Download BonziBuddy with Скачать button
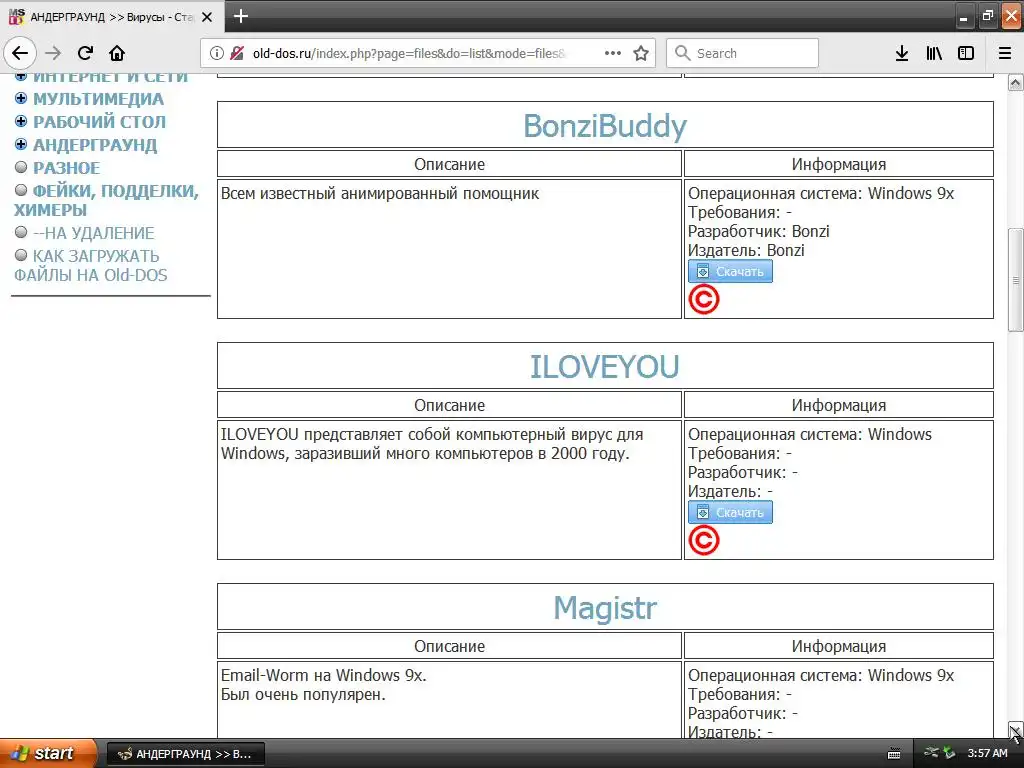Screen dimensions: 1024x768 pyautogui.click(x=730, y=271)
